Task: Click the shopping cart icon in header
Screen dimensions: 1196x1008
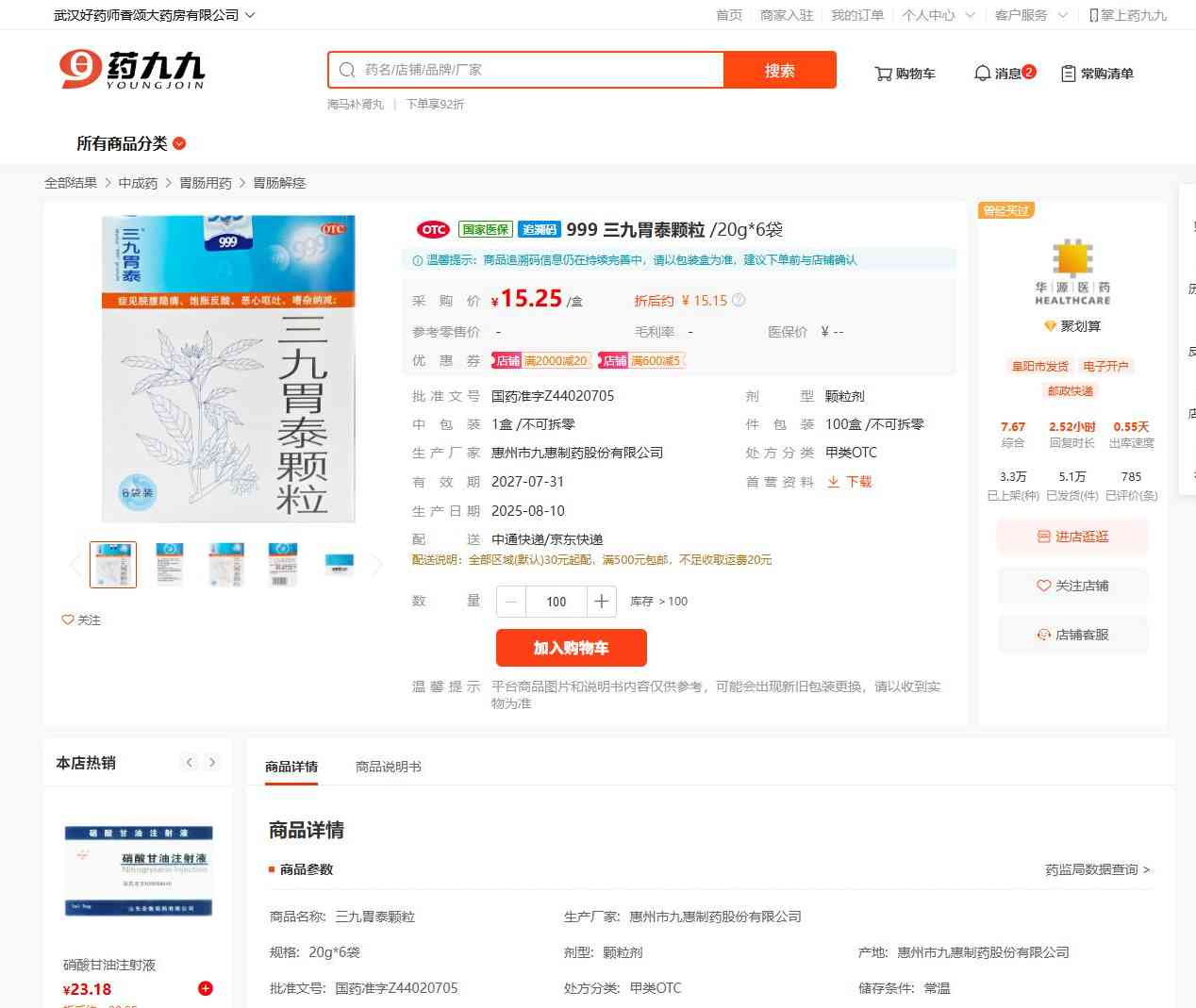Action: [x=883, y=74]
